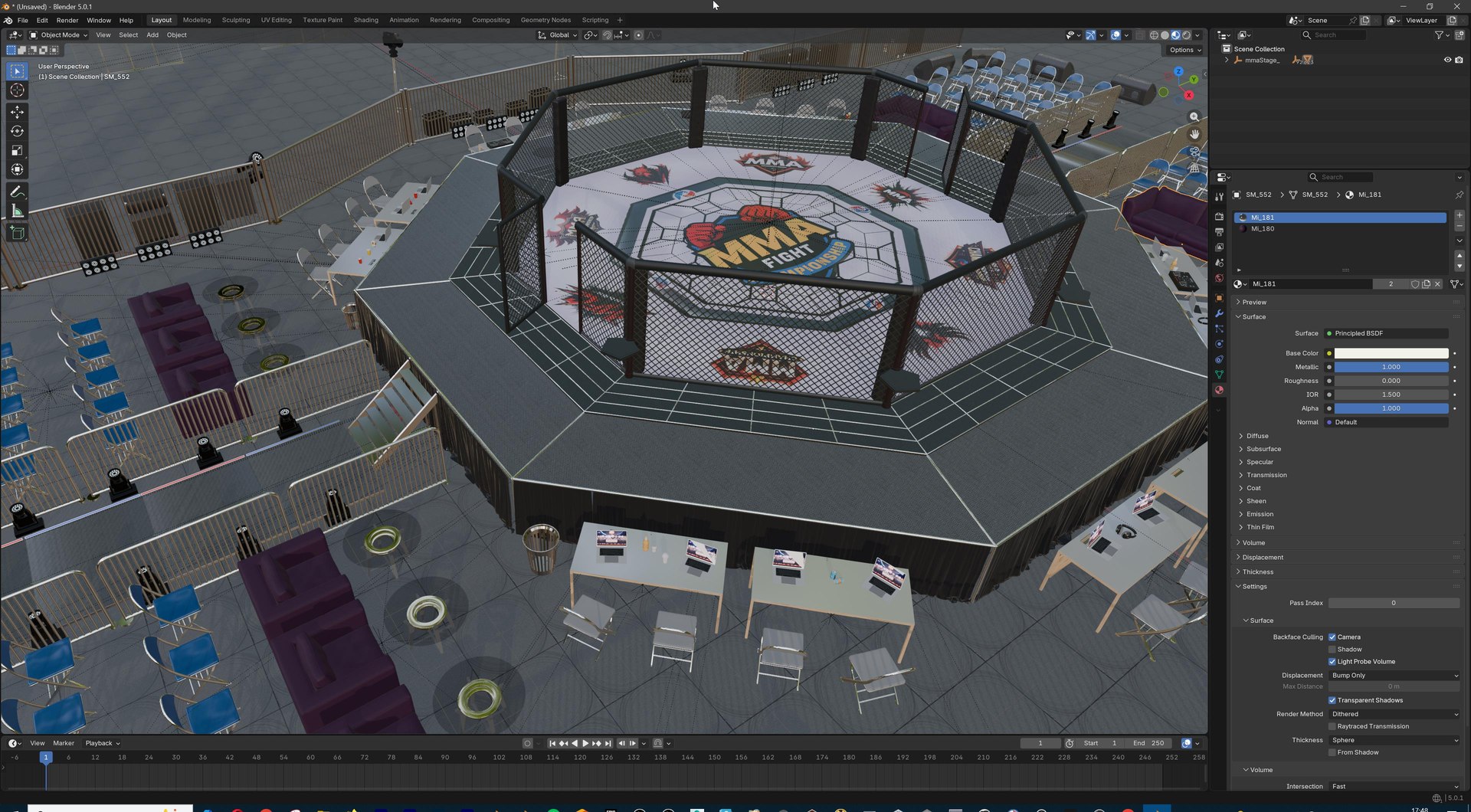This screenshot has width=1471, height=812.
Task: Add a new material slot with plus
Action: point(1459,215)
